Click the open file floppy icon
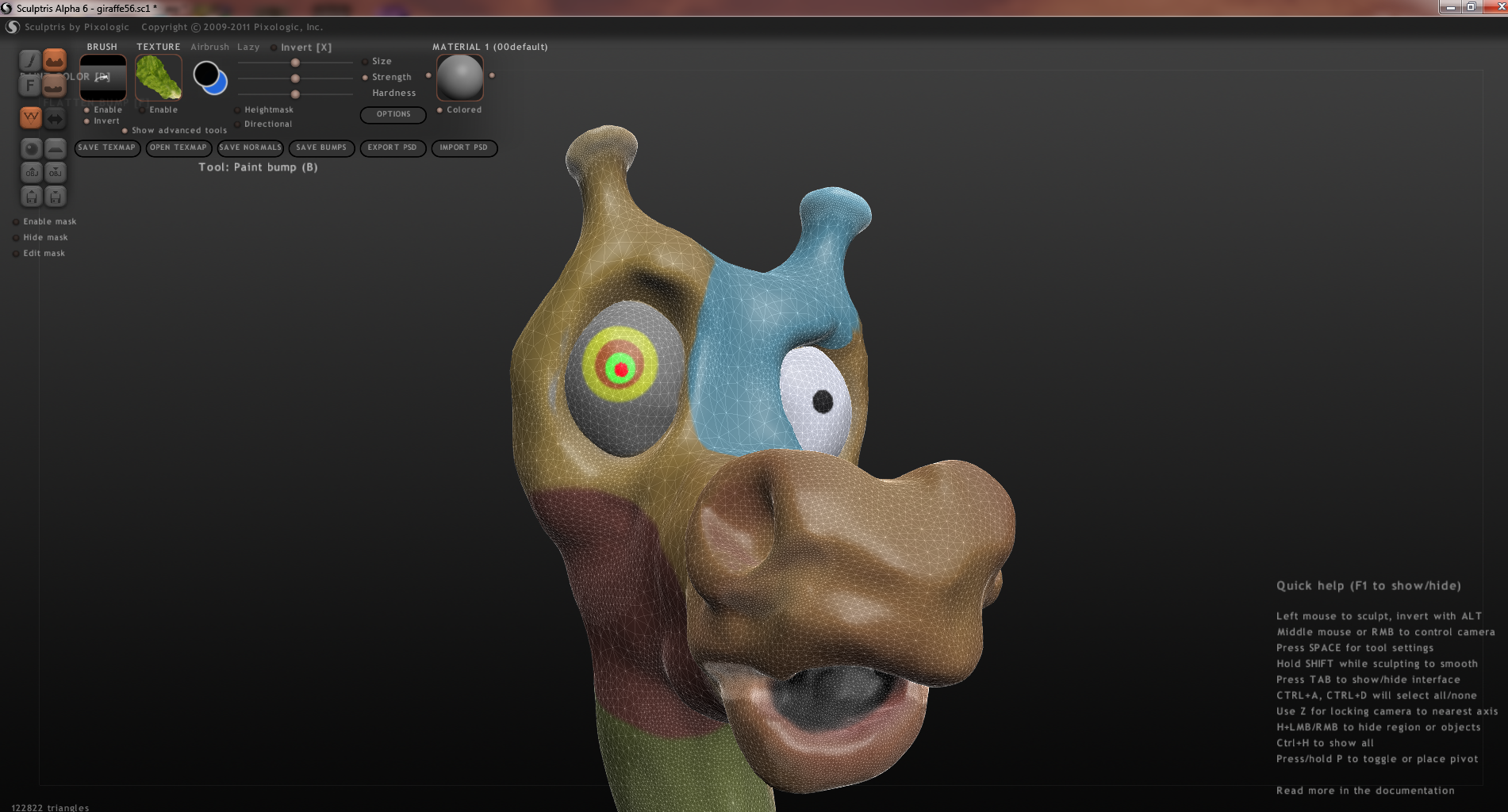This screenshot has height=812, width=1508. pos(31,196)
